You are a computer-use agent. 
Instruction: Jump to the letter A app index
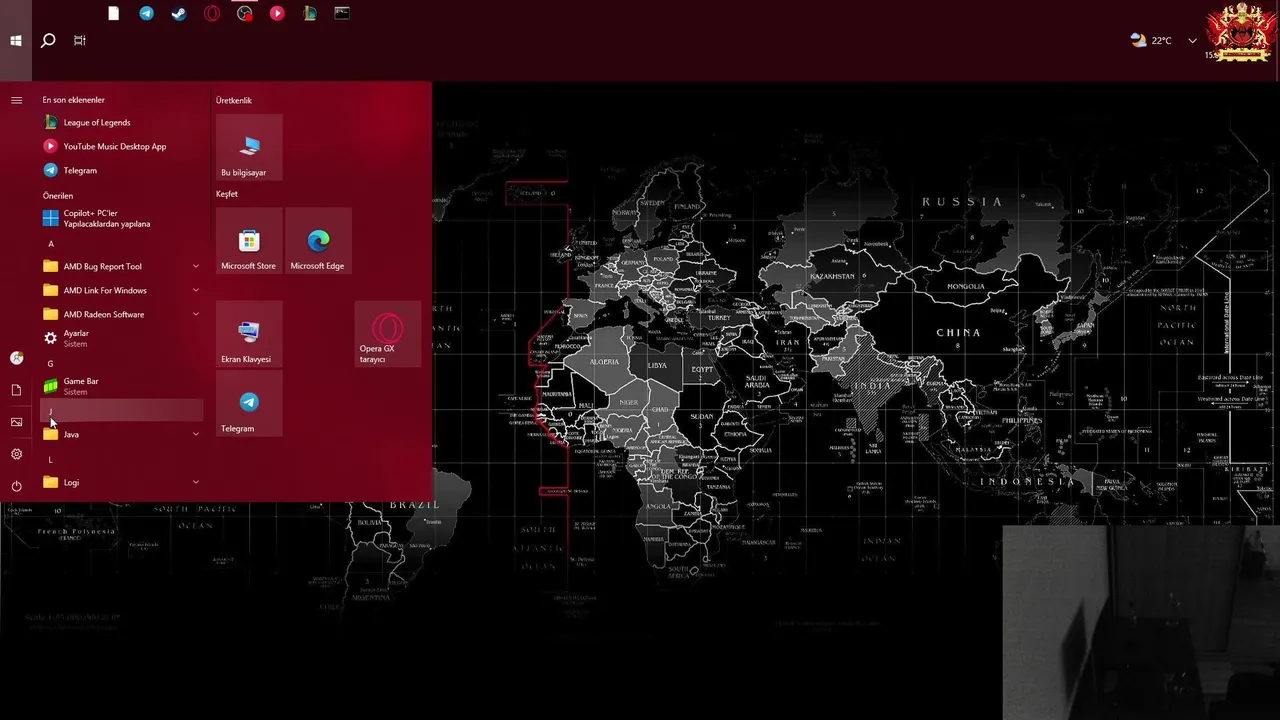click(x=122, y=243)
